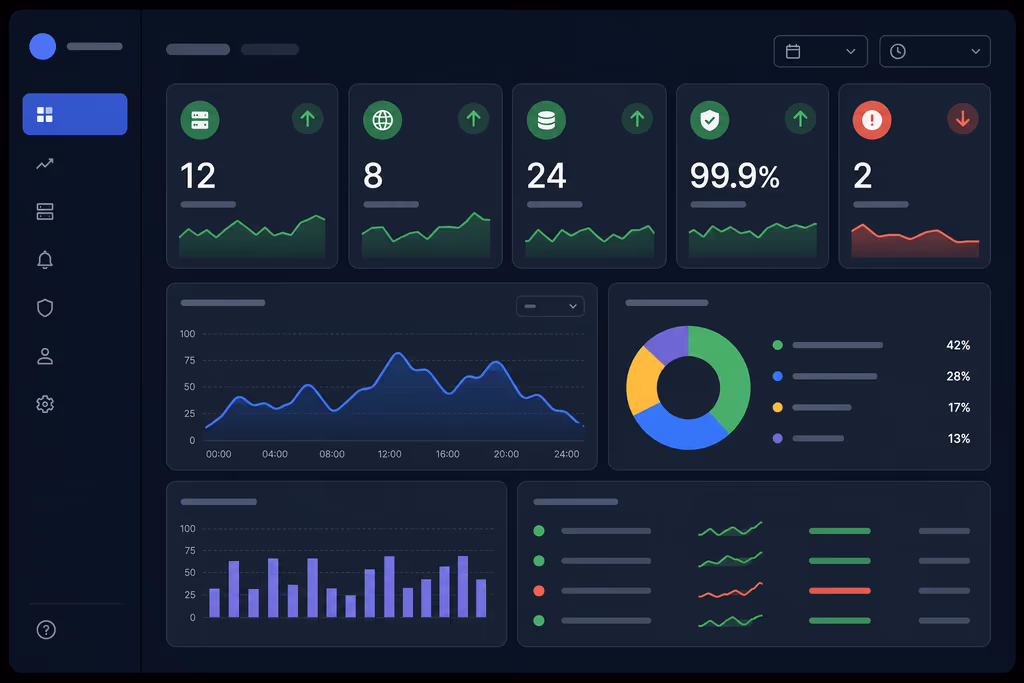Click the value 8 on the second card
This screenshot has height=683, width=1024.
pos(373,176)
